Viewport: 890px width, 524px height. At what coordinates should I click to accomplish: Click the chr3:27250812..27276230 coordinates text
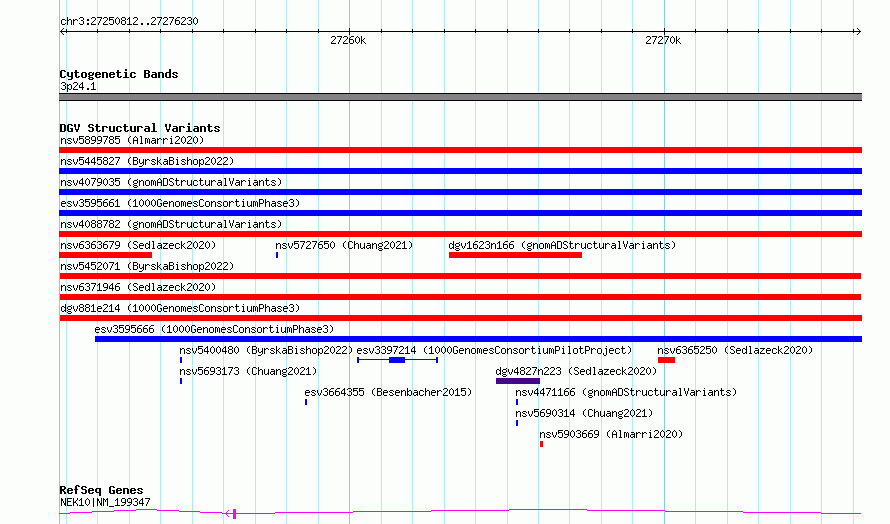[129, 22]
